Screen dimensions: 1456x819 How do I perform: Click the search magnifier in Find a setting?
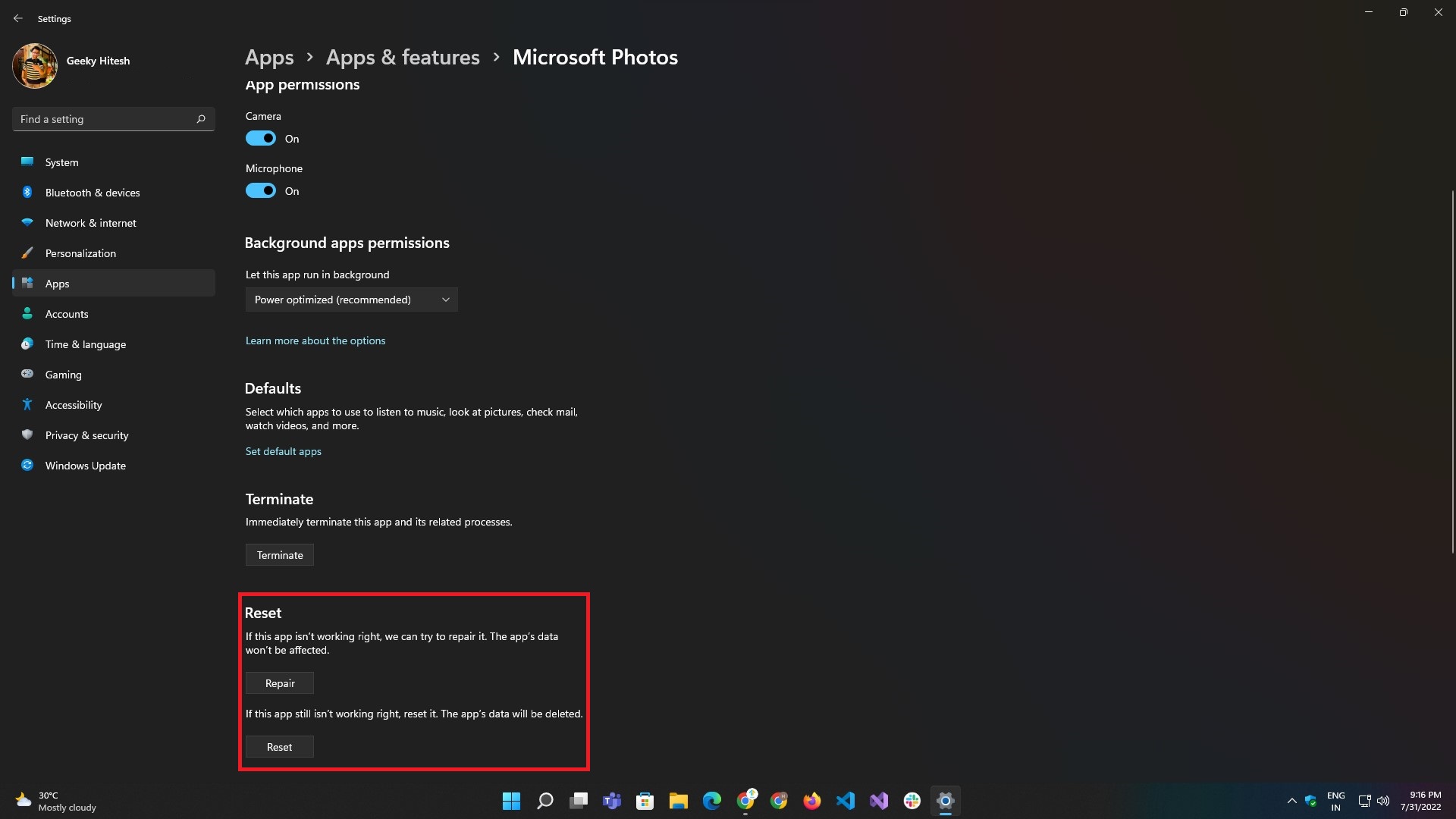pyautogui.click(x=201, y=119)
